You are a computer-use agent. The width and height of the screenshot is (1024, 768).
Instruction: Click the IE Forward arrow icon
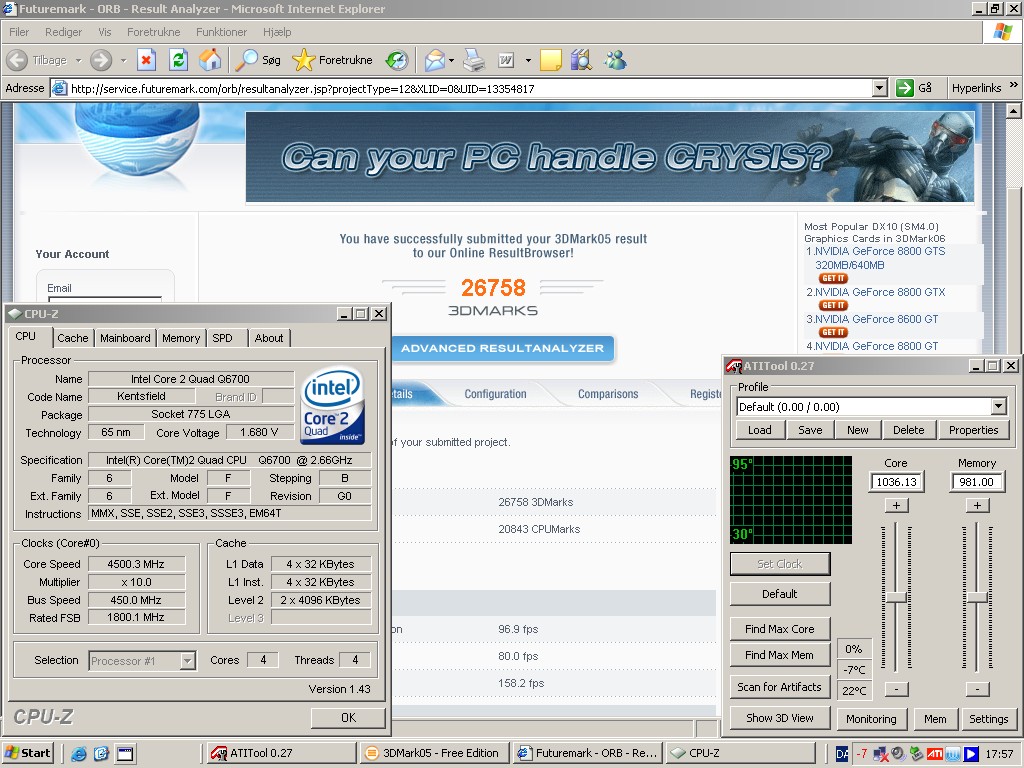[x=101, y=60]
